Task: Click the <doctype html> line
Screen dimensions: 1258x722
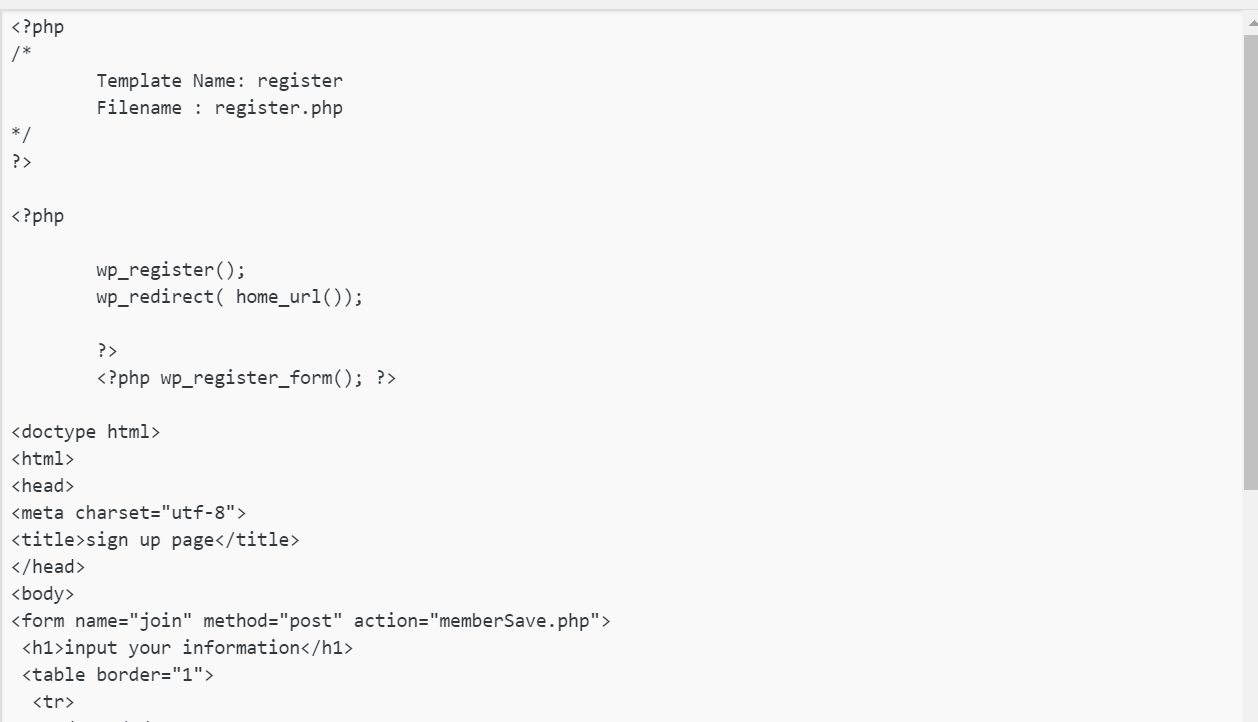Action: coord(86,432)
